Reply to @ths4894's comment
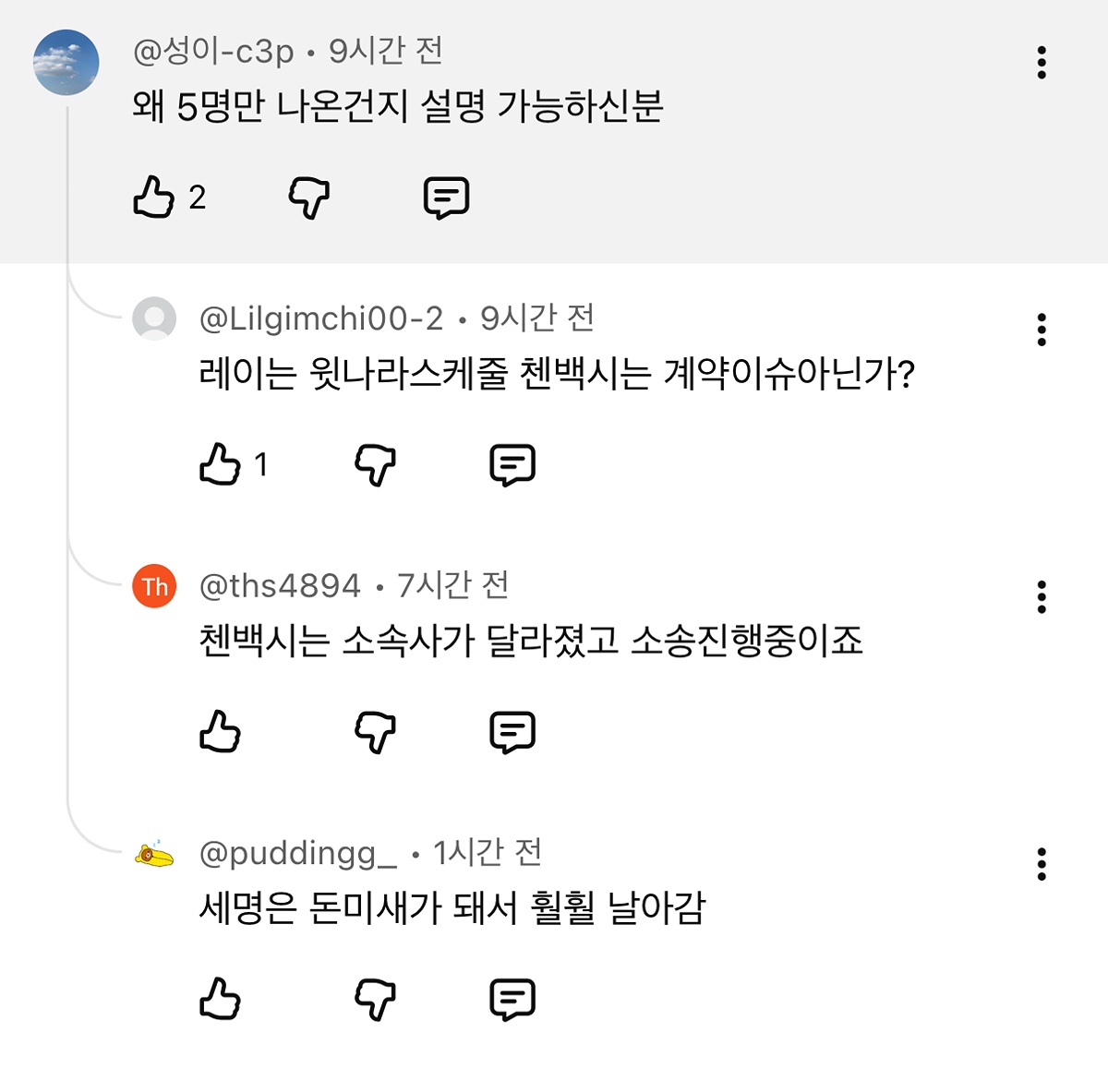This screenshot has width=1108, height=1092. [x=512, y=732]
